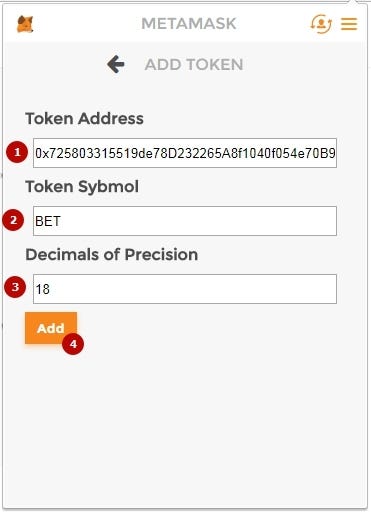Image resolution: width=371 pixels, height=512 pixels.
Task: Click the Token Sybmol label
Action: [x=82, y=186]
